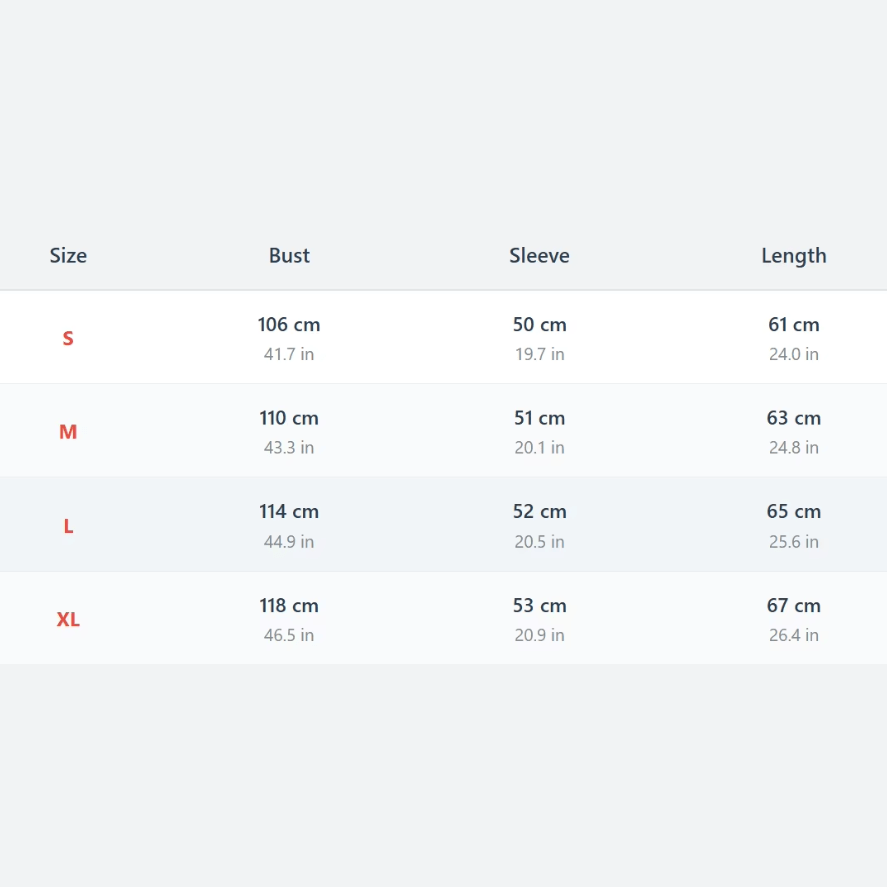The height and width of the screenshot is (887, 887).
Task: Click the 67 cm length value
Action: click(793, 606)
